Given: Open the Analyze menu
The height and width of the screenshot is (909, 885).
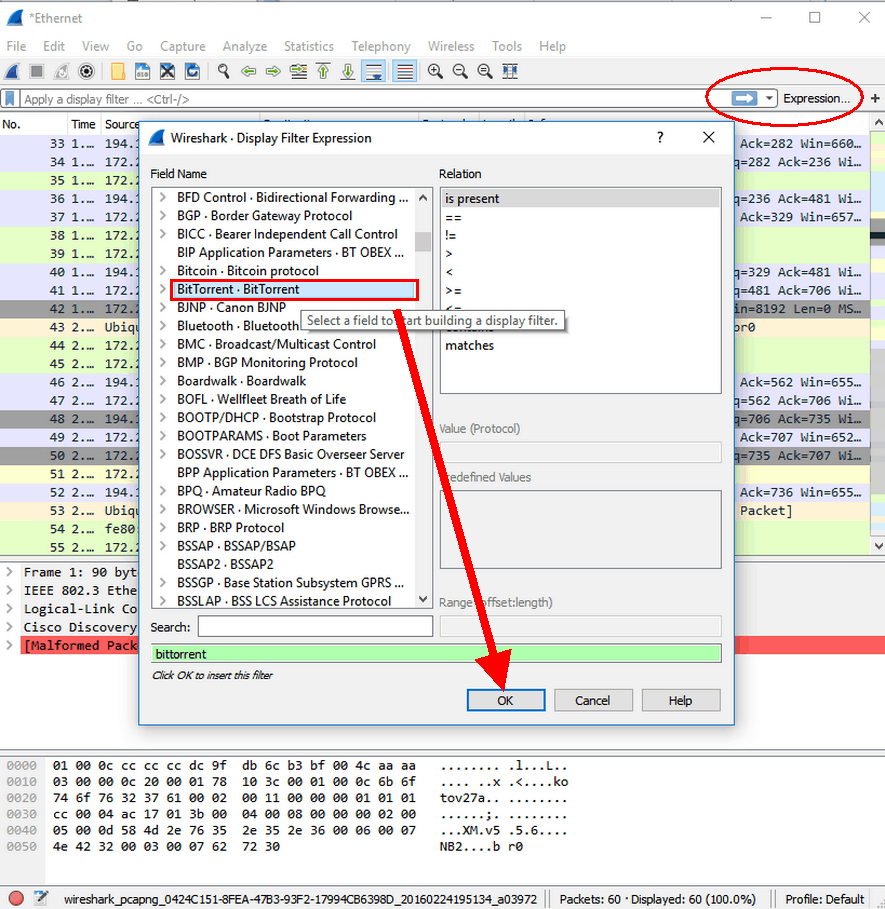Looking at the screenshot, I should coord(244,46).
